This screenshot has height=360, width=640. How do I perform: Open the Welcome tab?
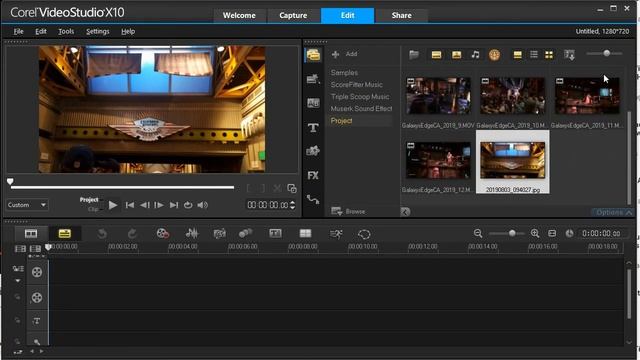[239, 16]
